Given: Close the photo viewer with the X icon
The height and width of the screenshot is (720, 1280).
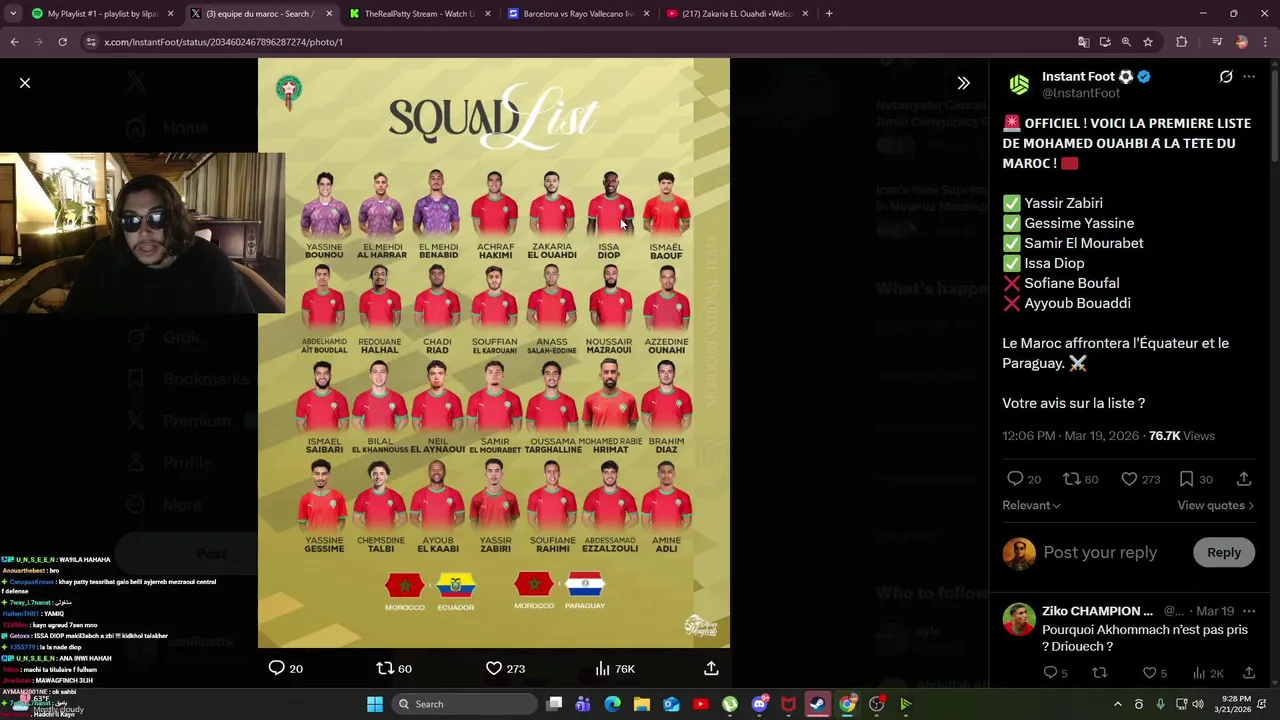Looking at the screenshot, I should point(25,83).
